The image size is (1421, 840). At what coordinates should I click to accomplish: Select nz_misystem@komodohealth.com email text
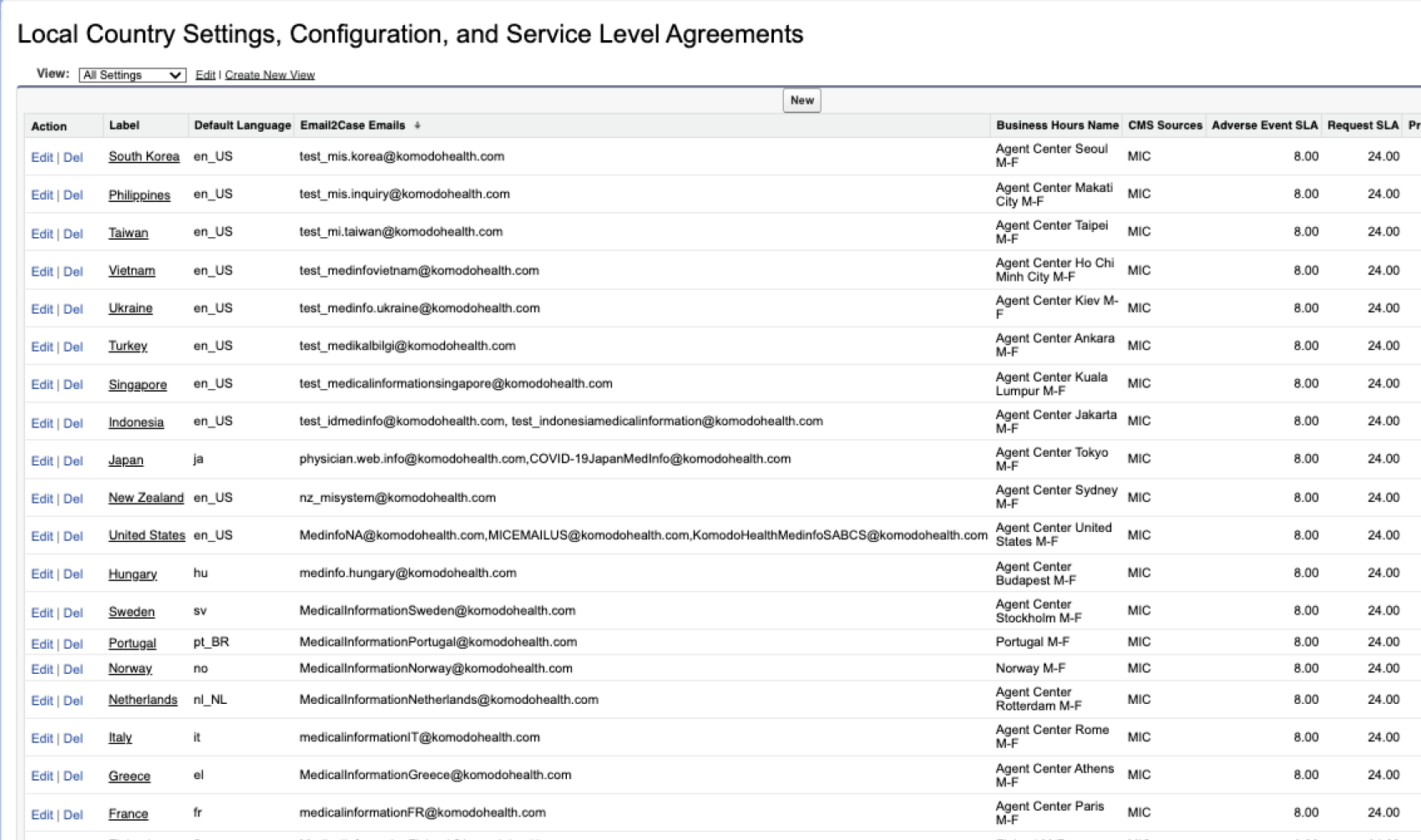click(x=397, y=498)
